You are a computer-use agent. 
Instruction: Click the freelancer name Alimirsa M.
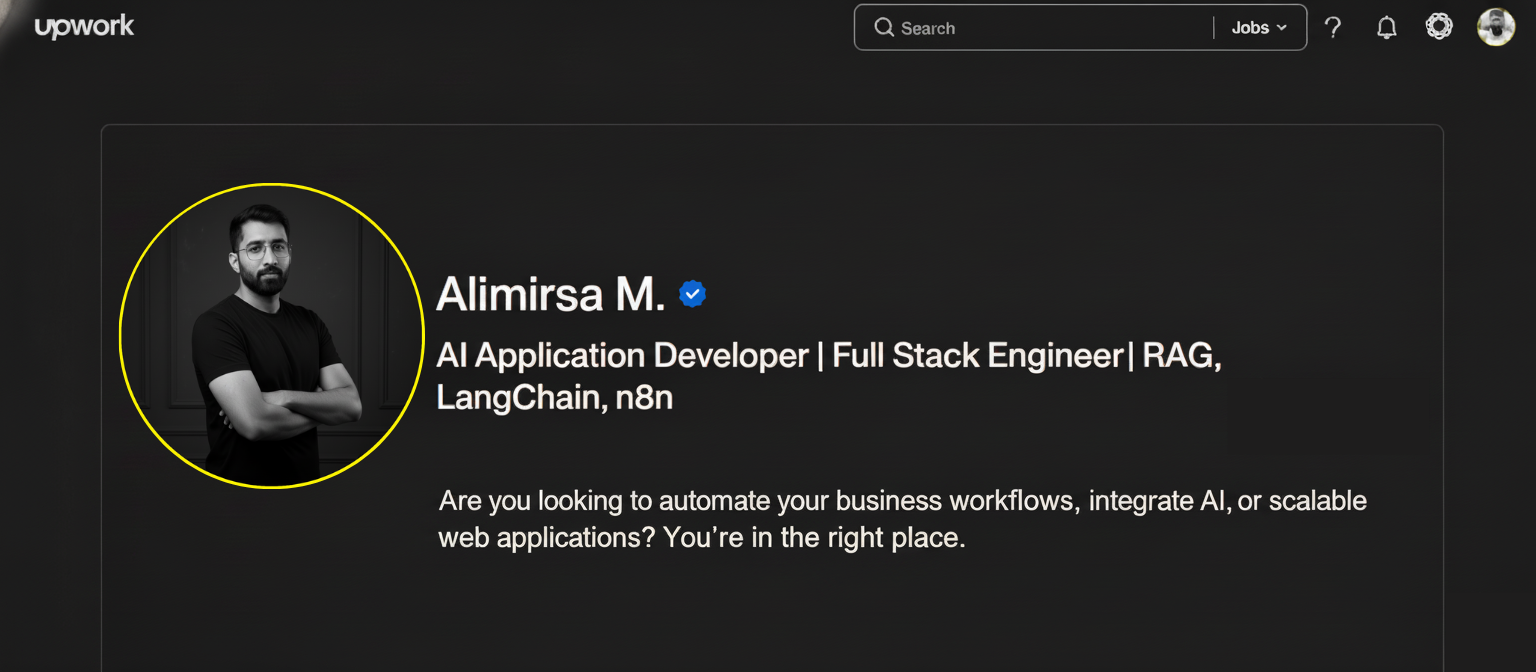coord(550,294)
